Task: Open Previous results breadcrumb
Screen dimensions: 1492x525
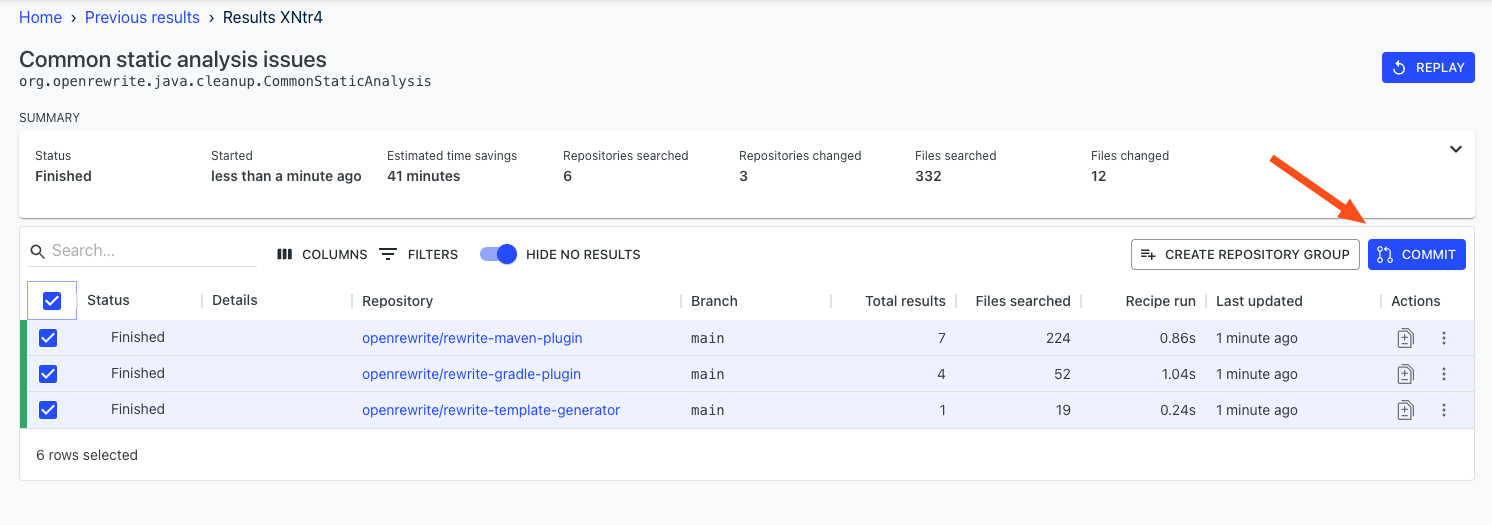Action: tap(142, 18)
